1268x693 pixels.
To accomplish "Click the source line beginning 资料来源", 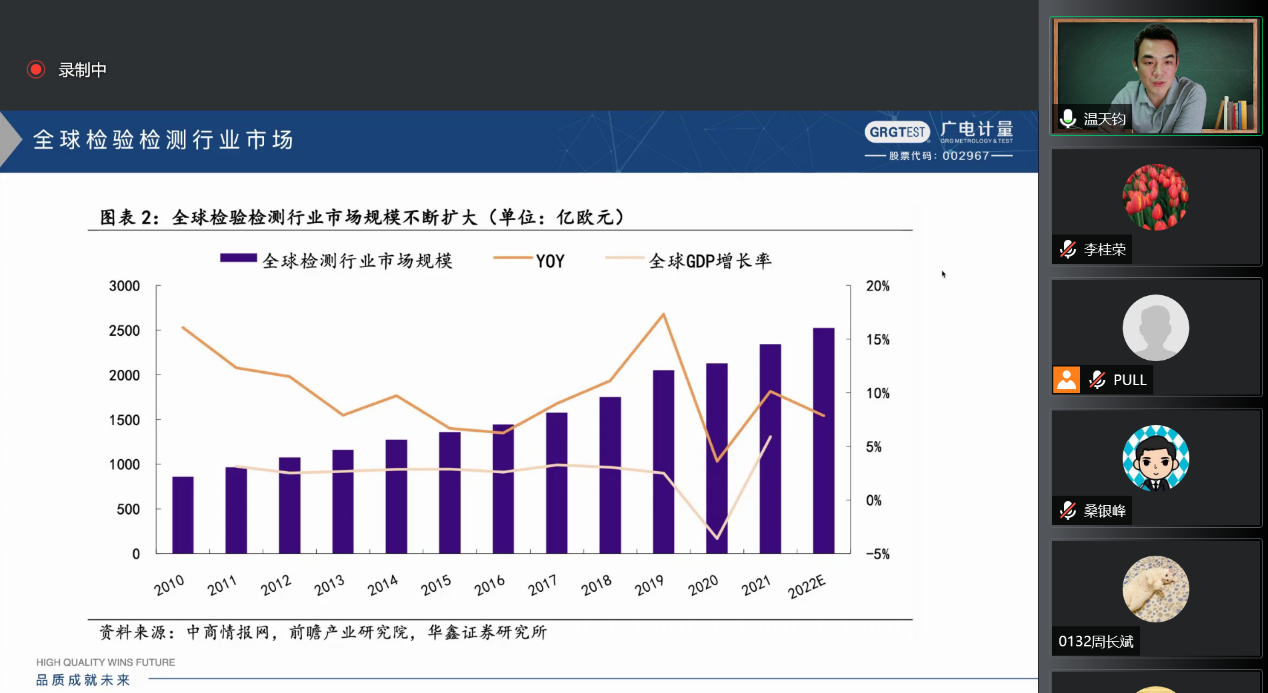I will point(324,632).
